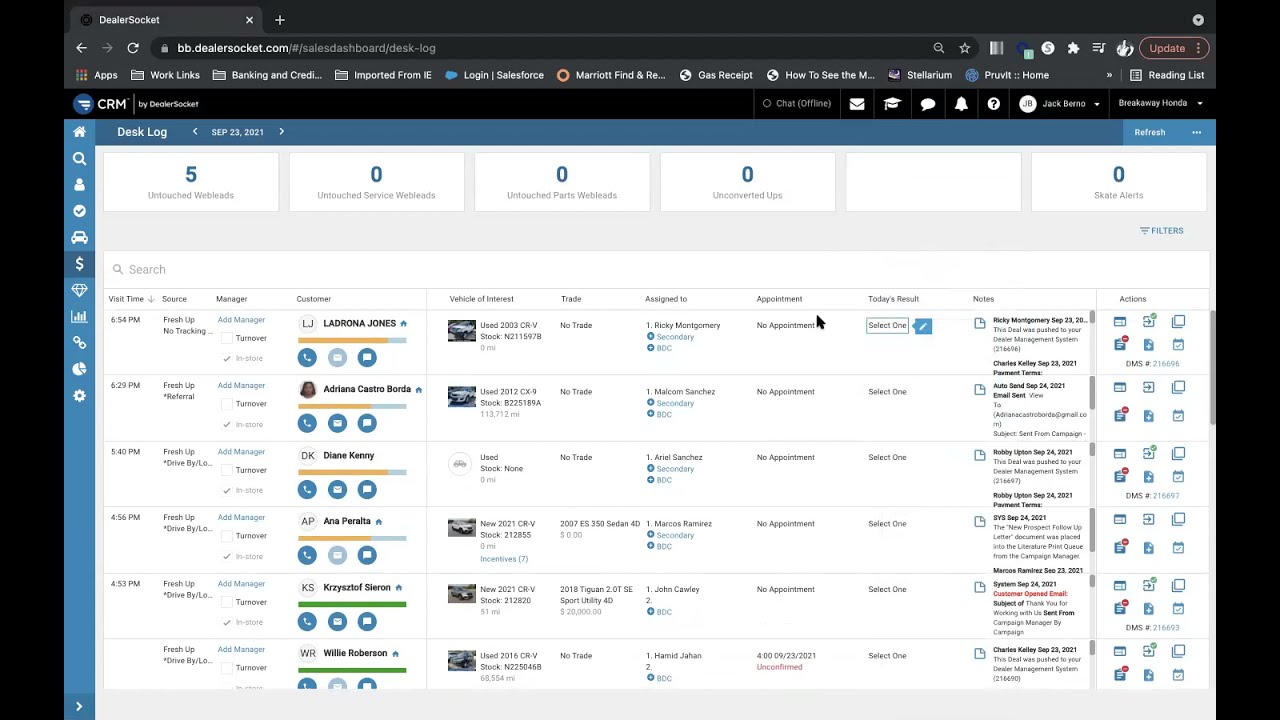Screen dimensions: 1280x720
Task: Open the notifications bell icon
Action: click(961, 104)
